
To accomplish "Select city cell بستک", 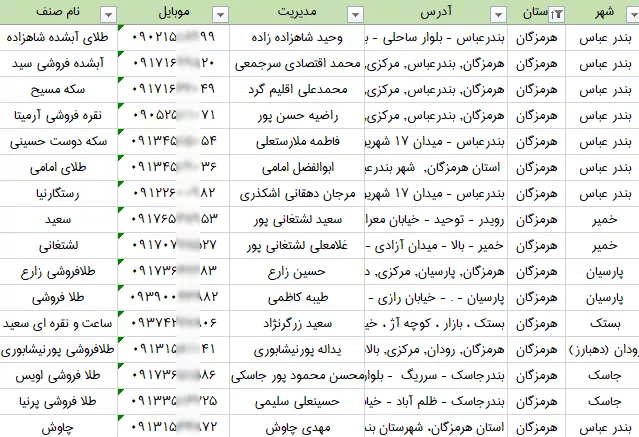I will [603, 324].
